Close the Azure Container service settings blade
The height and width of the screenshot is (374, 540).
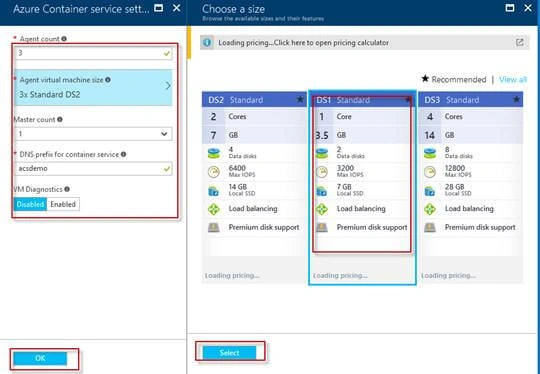pyautogui.click(x=176, y=8)
